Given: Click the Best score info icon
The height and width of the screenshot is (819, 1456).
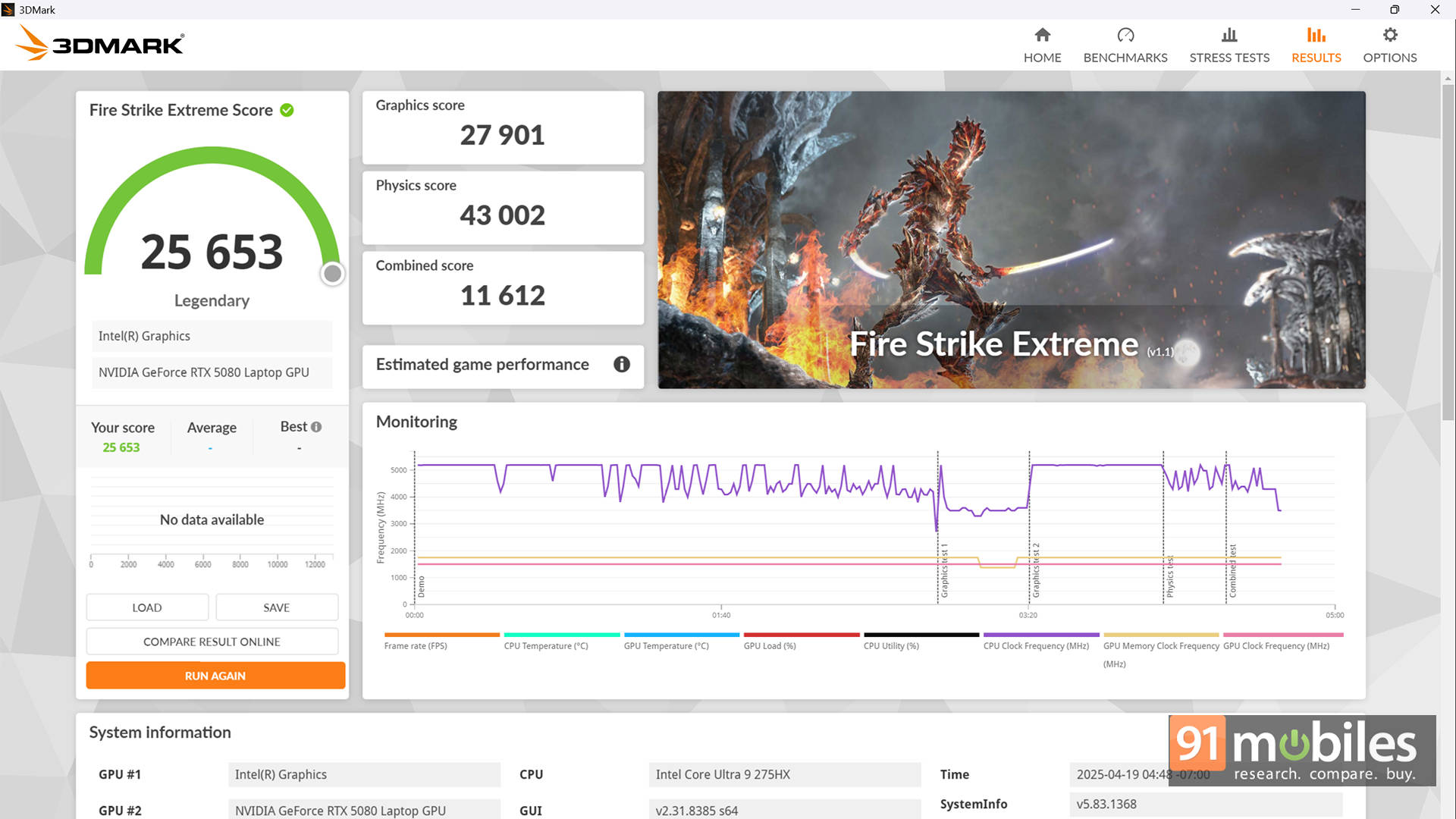Looking at the screenshot, I should (316, 427).
